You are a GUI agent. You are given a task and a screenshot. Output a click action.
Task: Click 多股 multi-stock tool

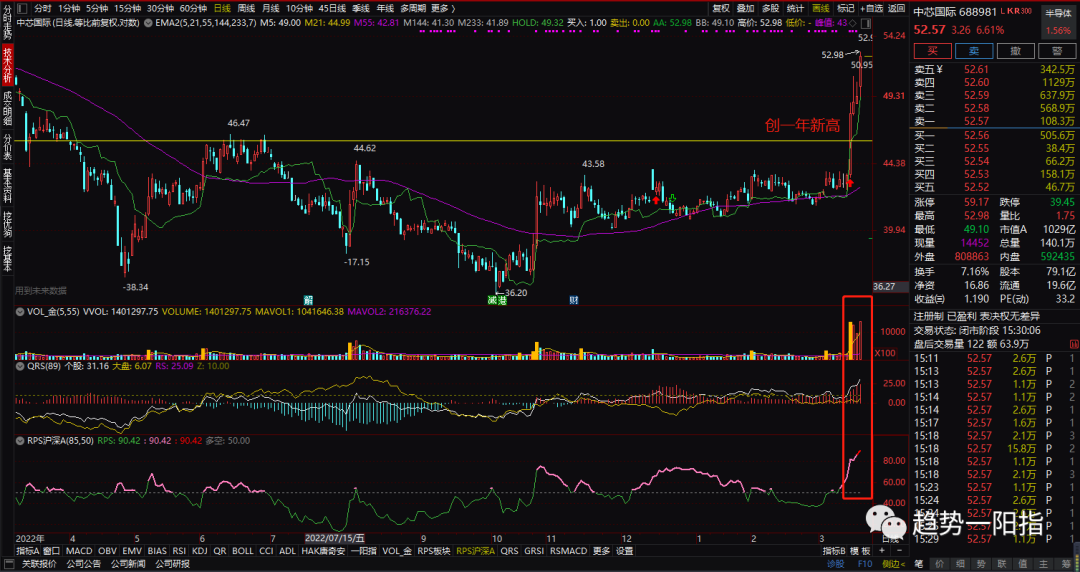click(770, 8)
